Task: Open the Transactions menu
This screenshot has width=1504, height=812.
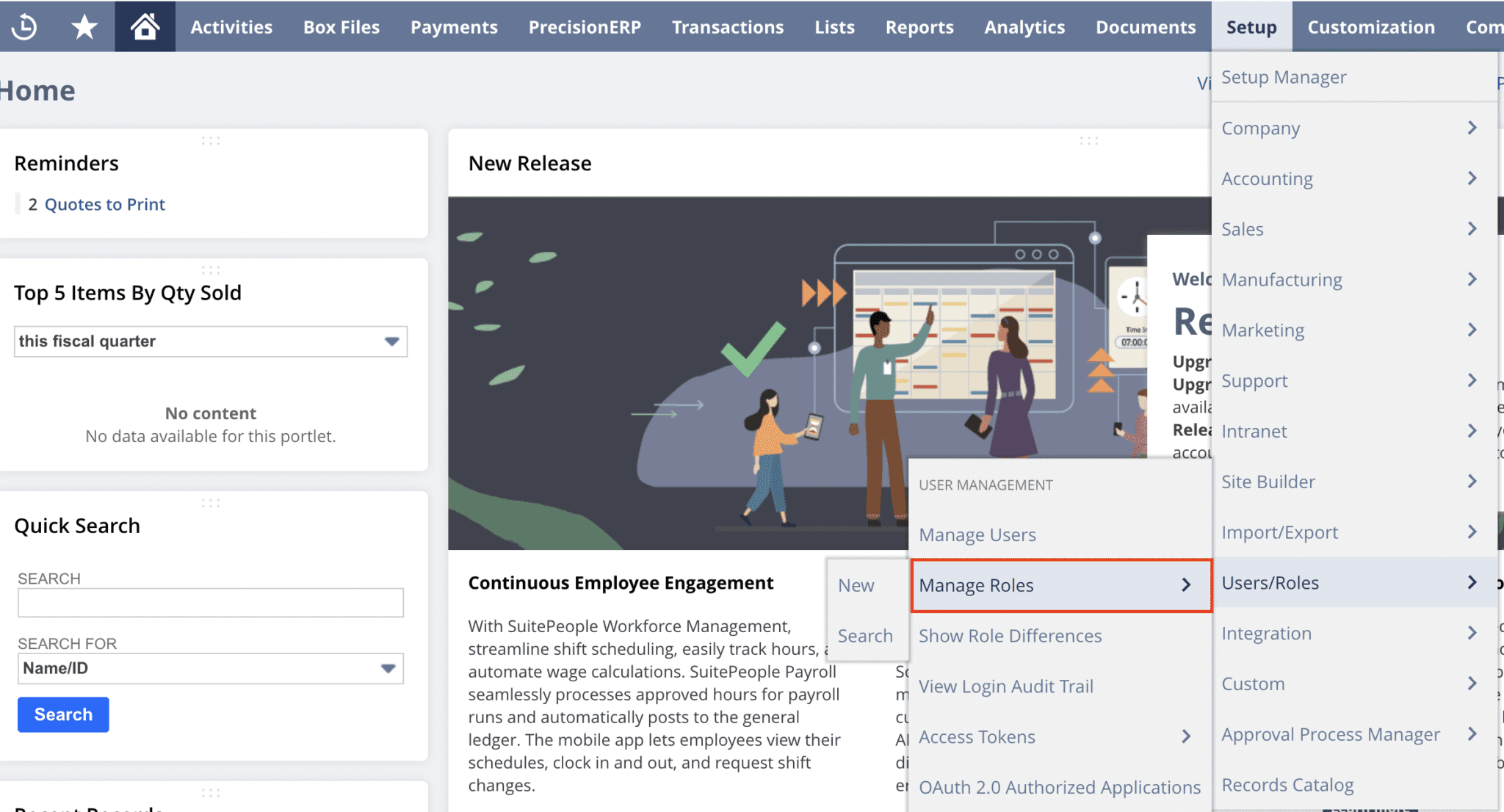Action: [727, 26]
